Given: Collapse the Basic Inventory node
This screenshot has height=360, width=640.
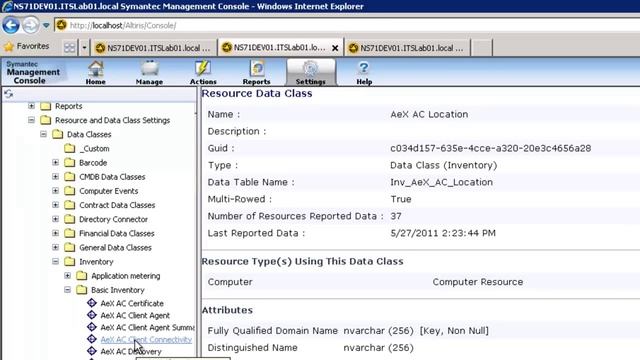Looking at the screenshot, I should pyautogui.click(x=68, y=290).
